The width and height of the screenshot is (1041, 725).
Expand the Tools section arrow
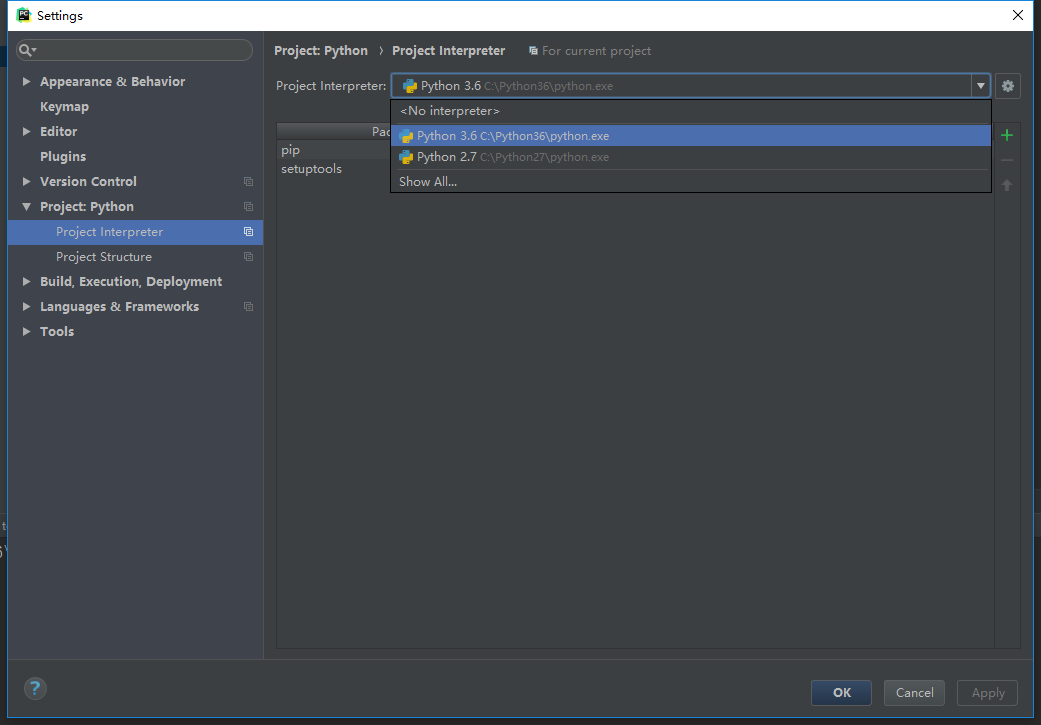click(x=27, y=331)
